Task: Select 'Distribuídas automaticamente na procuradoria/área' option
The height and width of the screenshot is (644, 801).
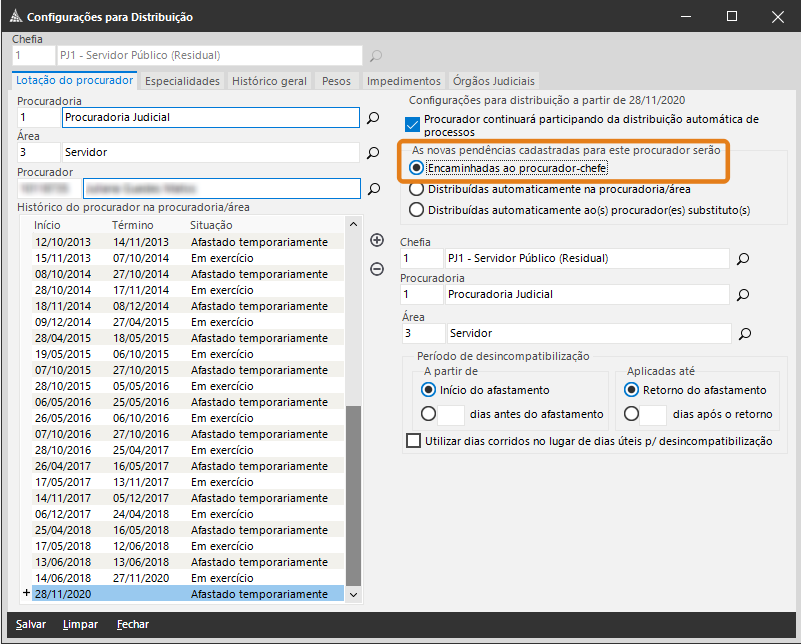Action: click(417, 189)
